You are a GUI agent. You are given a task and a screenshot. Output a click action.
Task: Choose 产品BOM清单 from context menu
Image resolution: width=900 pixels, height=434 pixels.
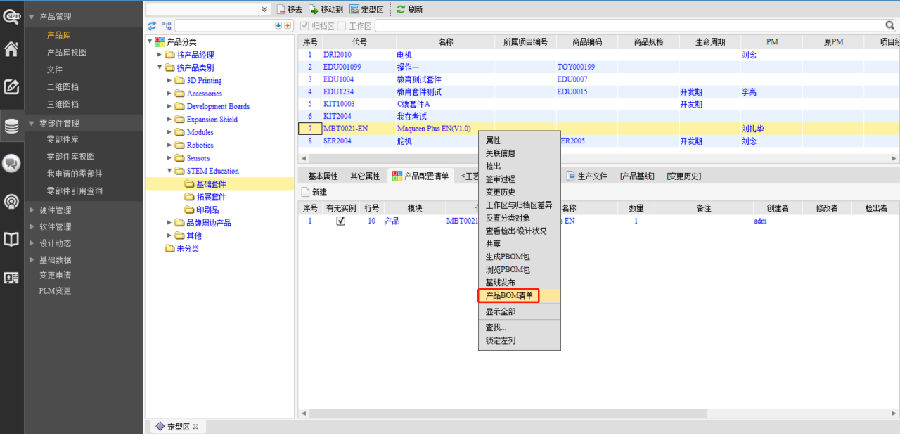509,296
